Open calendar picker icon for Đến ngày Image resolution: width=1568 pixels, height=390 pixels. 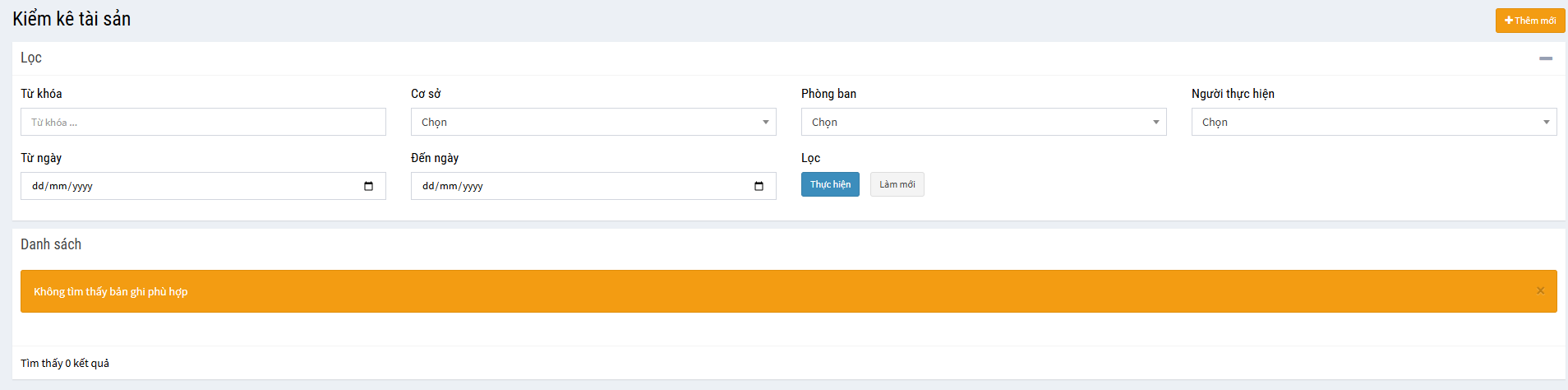click(759, 186)
